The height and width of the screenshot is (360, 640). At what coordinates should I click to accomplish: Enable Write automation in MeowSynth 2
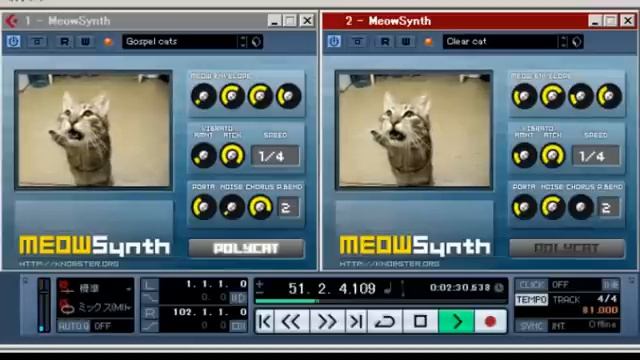tap(406, 41)
